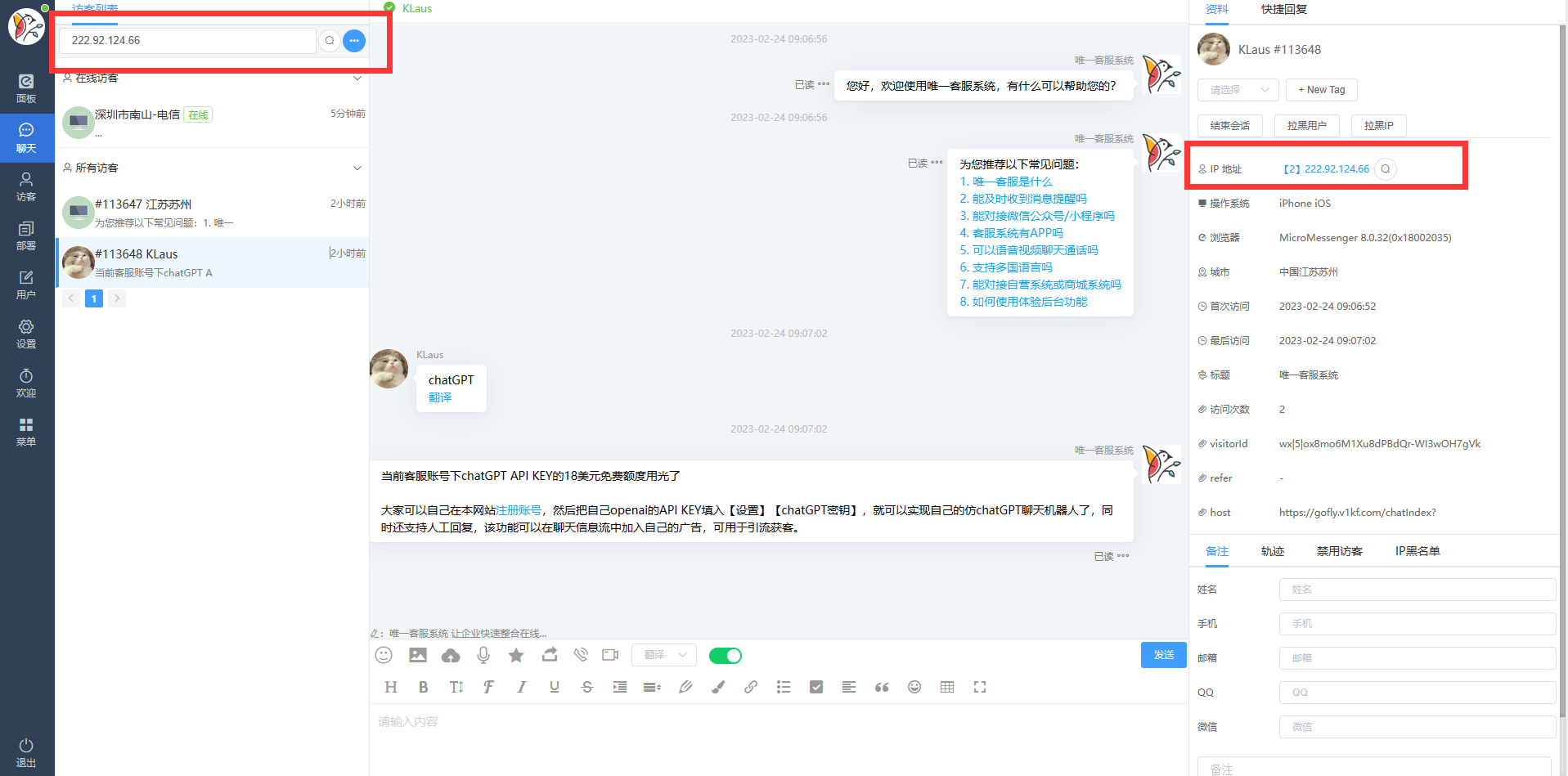Open the emoji picker above the editor
The image size is (1568, 776).
[x=384, y=655]
